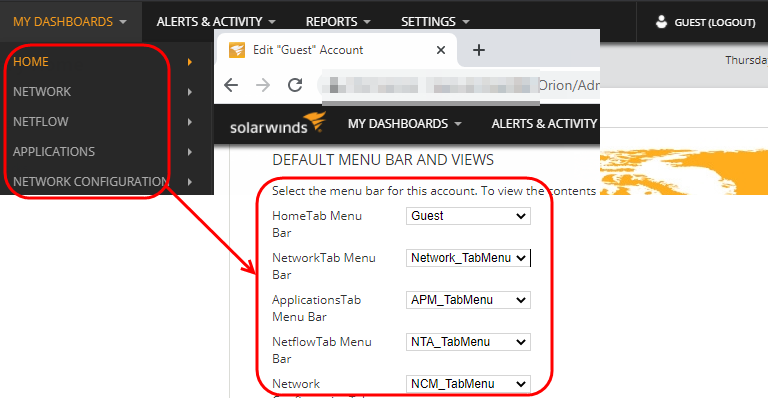Click the browser address bar
Image resolution: width=768 pixels, height=398 pixels.
pyautogui.click(x=459, y=85)
